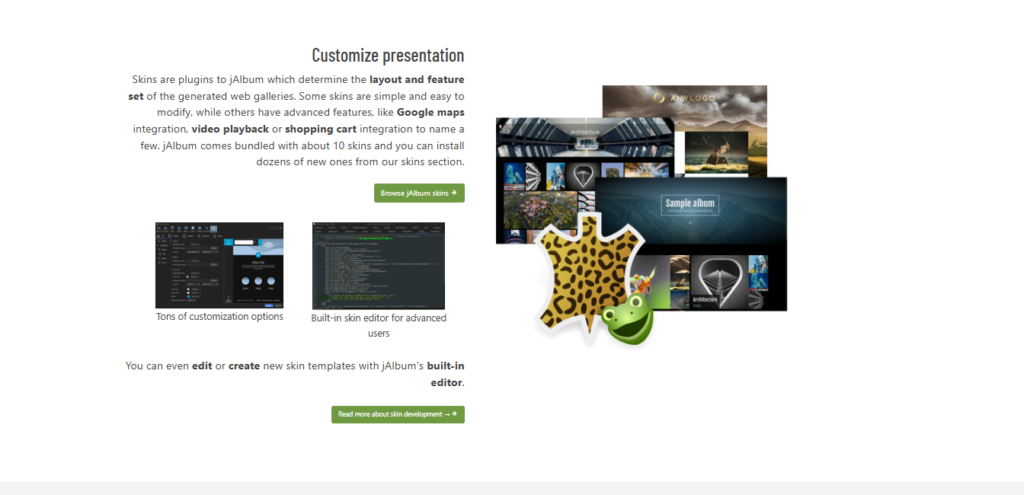The width and height of the screenshot is (1024, 495).
Task: Click the Customize presentation heading
Action: click(x=388, y=55)
